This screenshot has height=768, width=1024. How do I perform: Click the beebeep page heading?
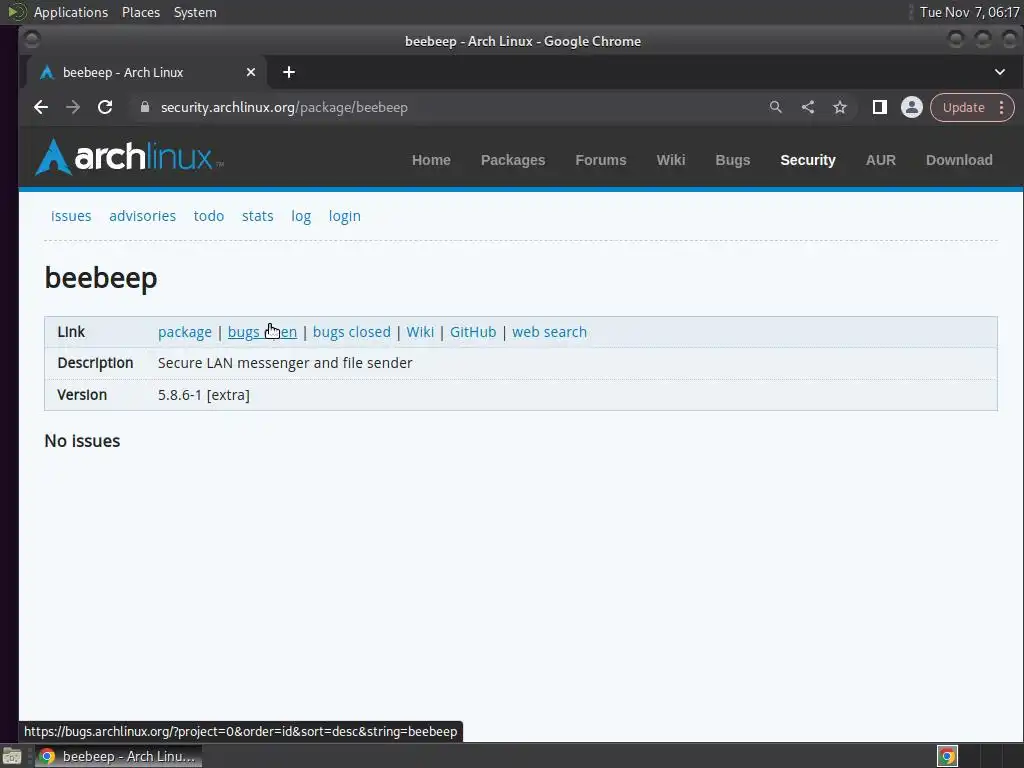pyautogui.click(x=101, y=278)
